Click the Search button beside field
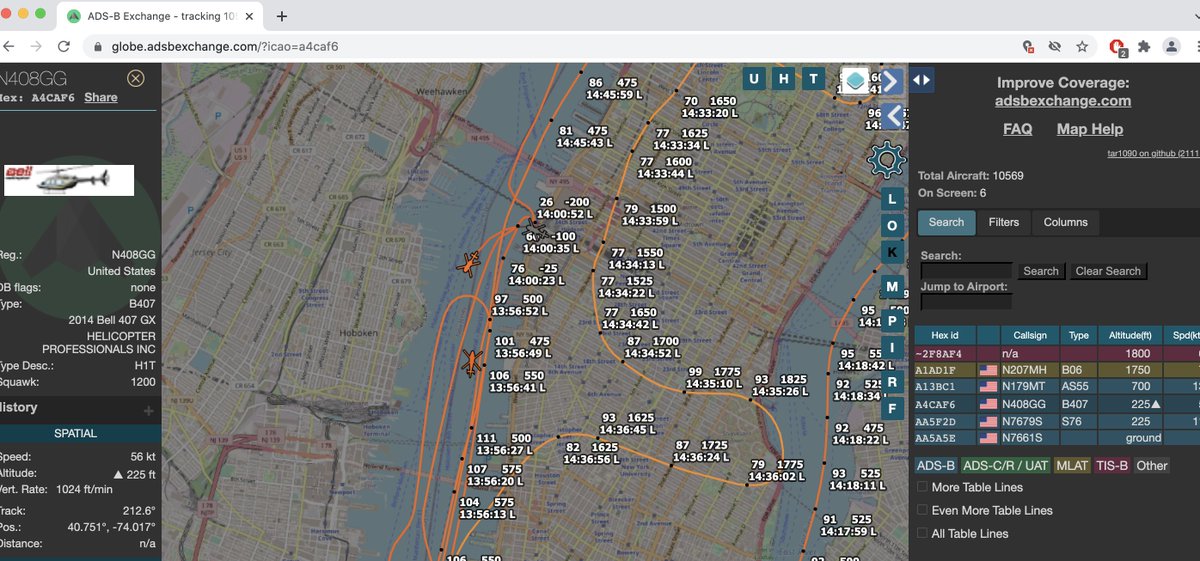The width and height of the screenshot is (1200, 561). point(1041,271)
